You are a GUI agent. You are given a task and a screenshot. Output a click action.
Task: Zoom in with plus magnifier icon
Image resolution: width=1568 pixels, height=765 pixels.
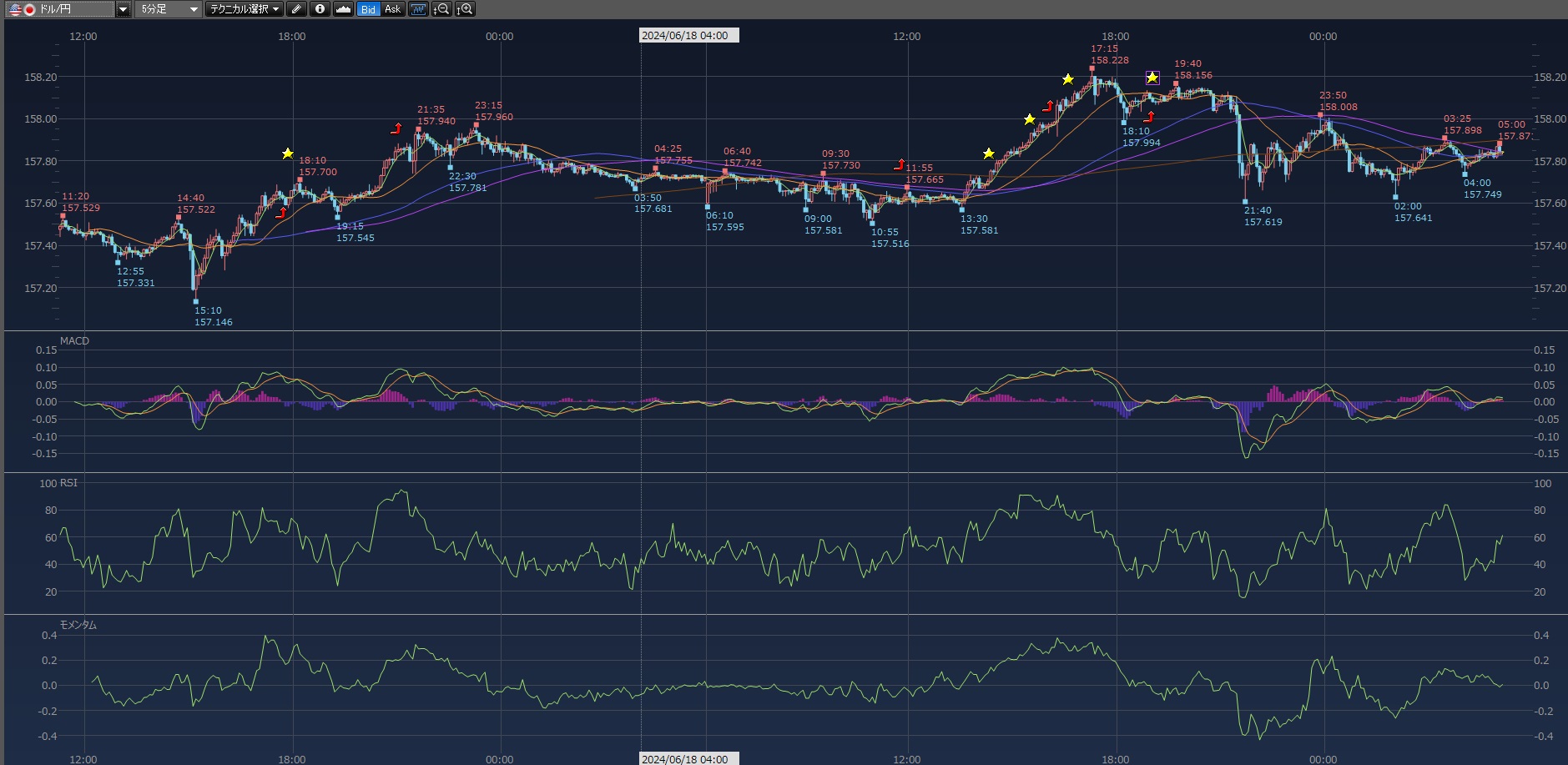465,9
